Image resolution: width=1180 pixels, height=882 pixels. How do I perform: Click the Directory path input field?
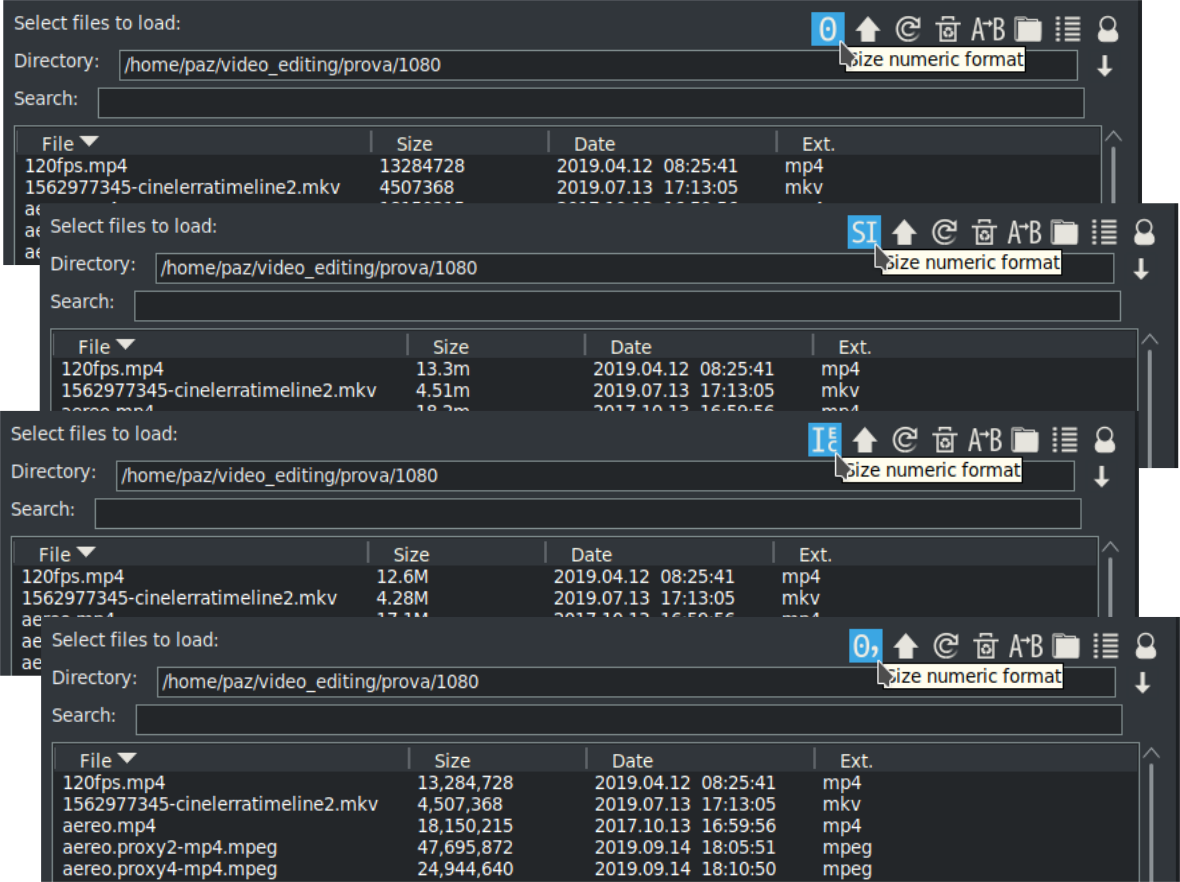pyautogui.click(x=400, y=684)
